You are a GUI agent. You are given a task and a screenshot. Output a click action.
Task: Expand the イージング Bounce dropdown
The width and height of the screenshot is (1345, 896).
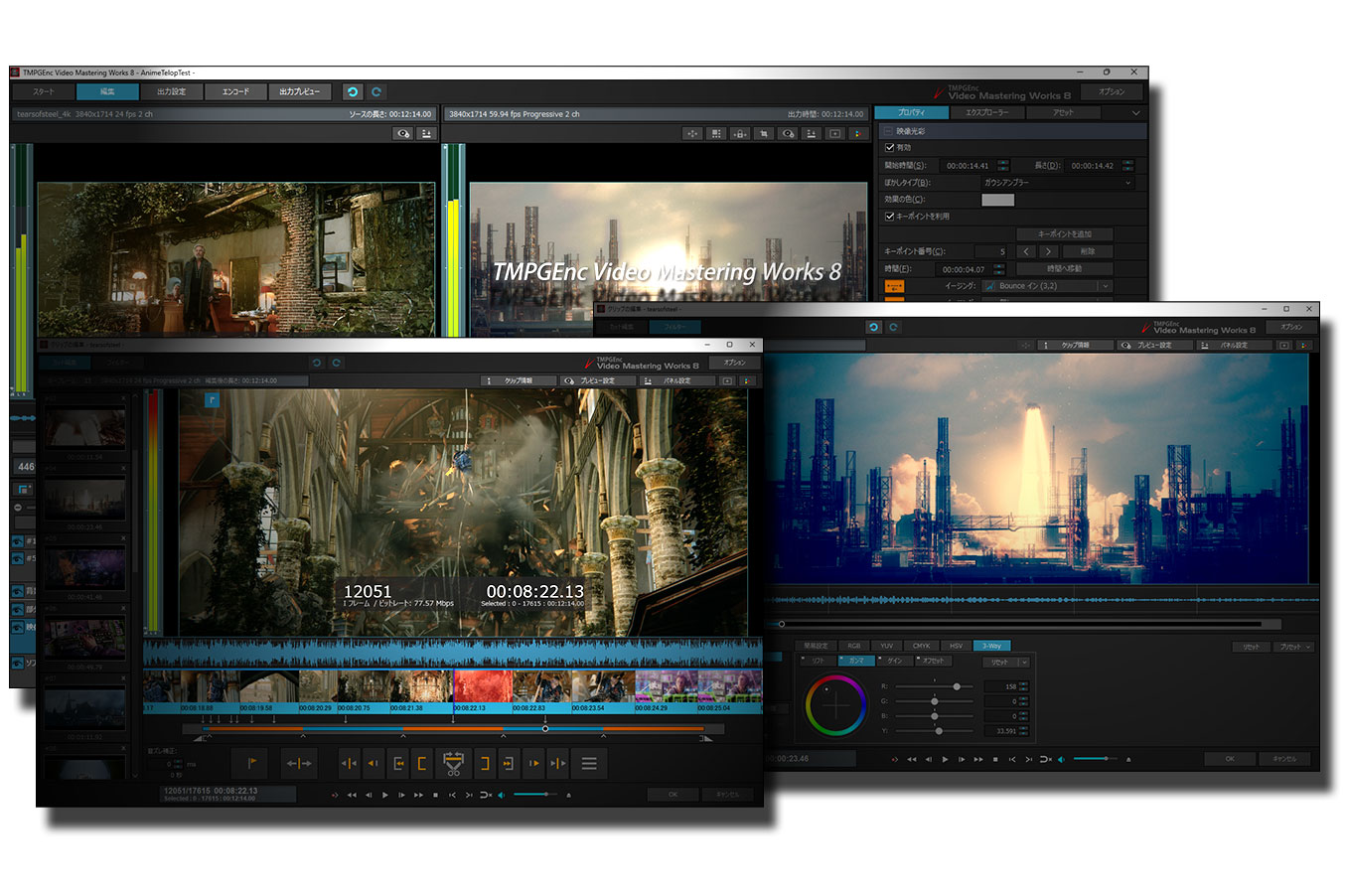pyautogui.click(x=1105, y=286)
